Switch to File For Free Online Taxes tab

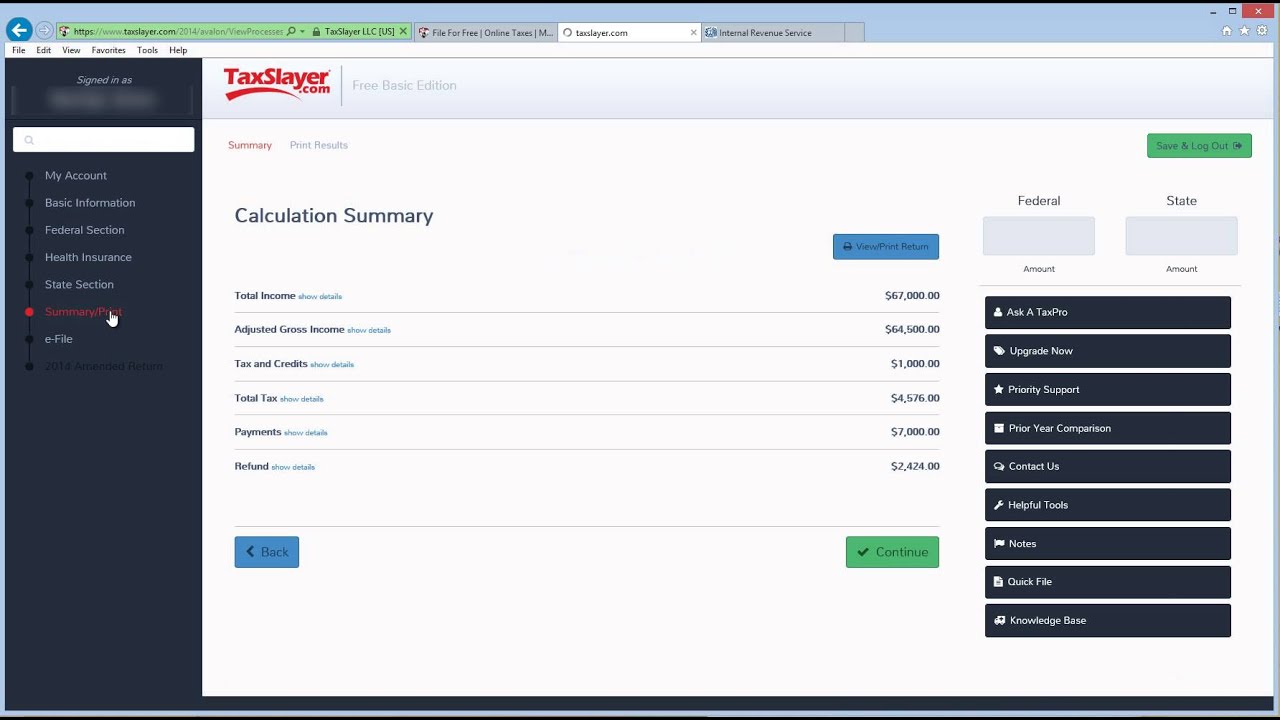coord(485,32)
